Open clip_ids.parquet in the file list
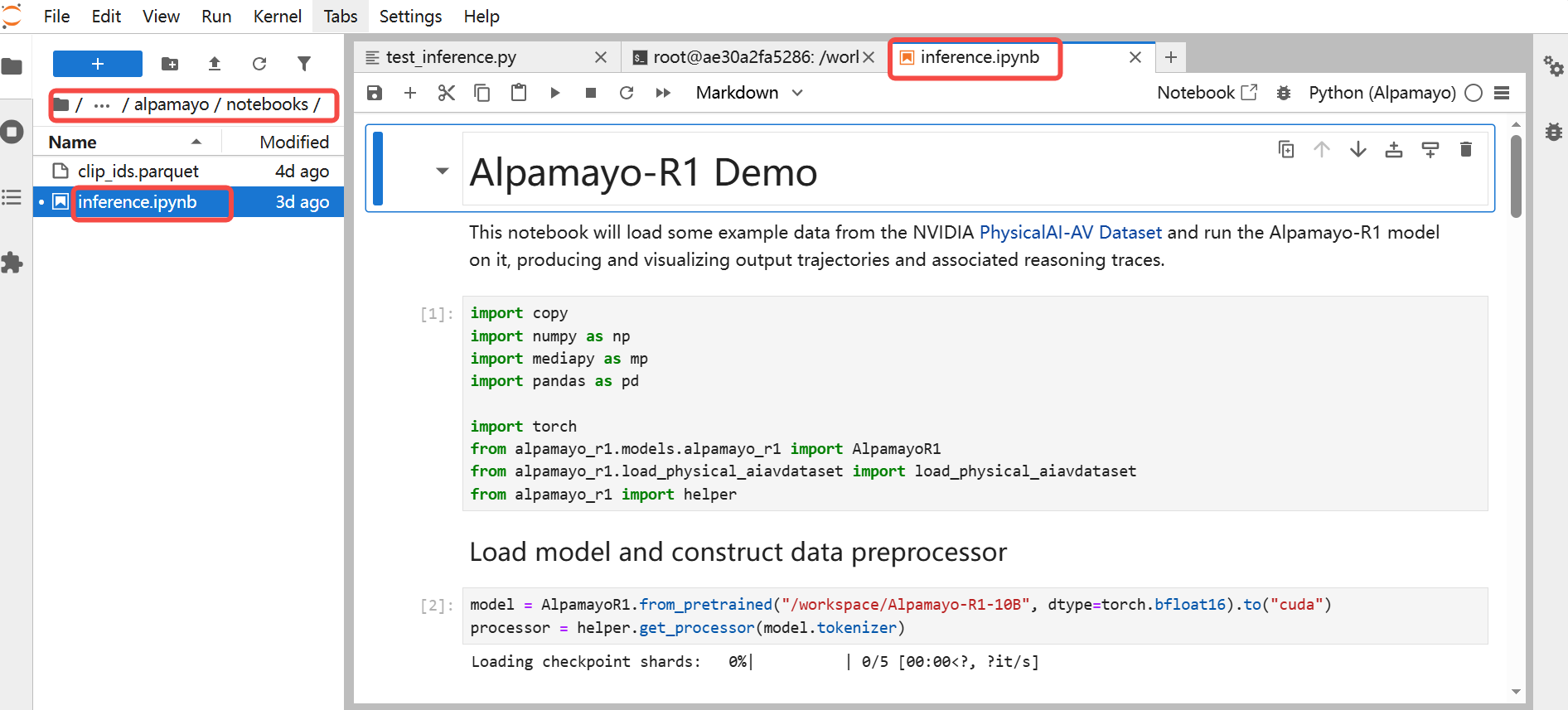Image resolution: width=1568 pixels, height=710 pixels. (138, 171)
